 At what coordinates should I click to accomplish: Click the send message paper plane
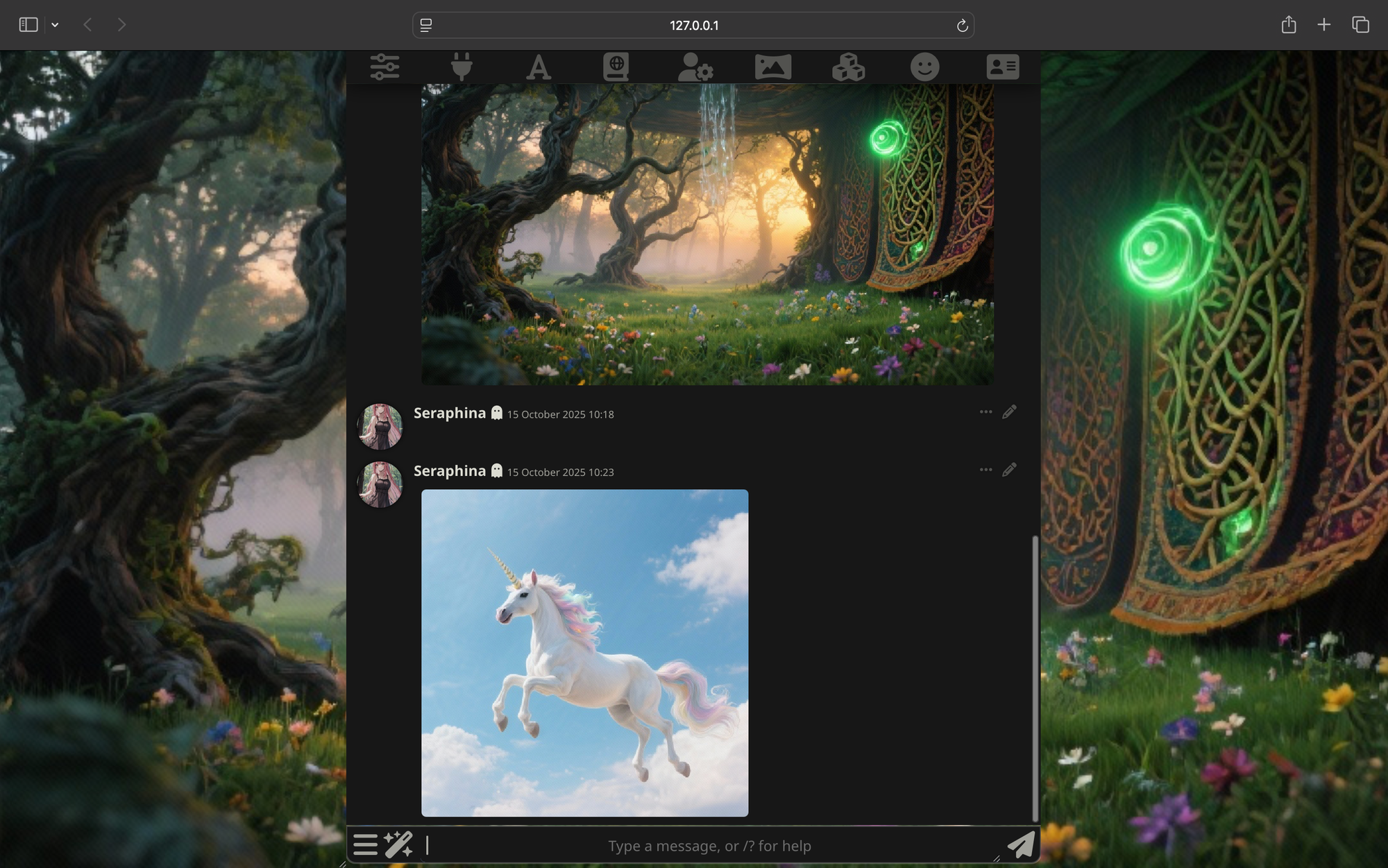(x=1021, y=844)
